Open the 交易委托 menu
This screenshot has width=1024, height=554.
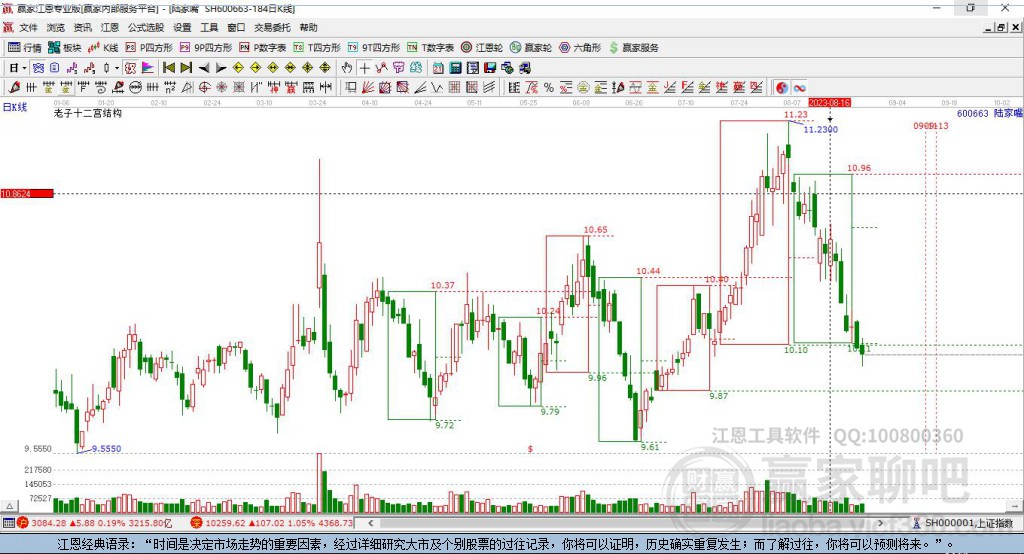coord(272,27)
